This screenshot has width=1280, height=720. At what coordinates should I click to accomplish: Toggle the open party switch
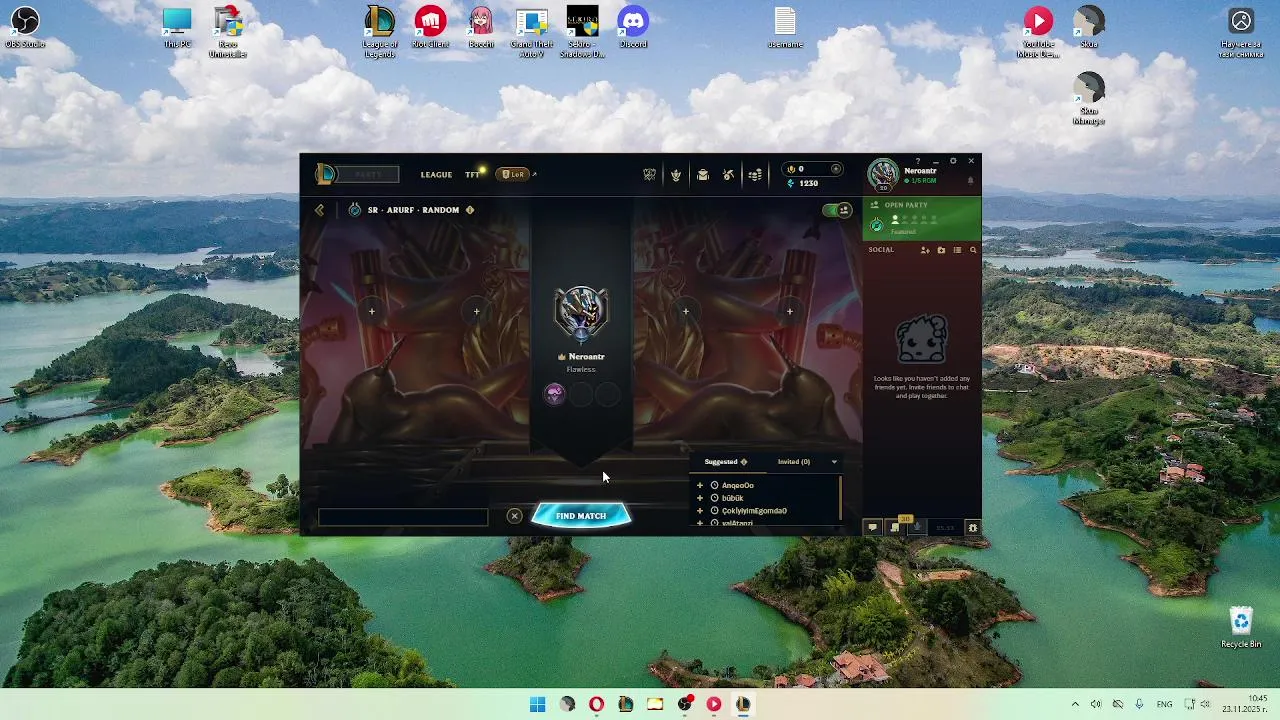tap(836, 210)
